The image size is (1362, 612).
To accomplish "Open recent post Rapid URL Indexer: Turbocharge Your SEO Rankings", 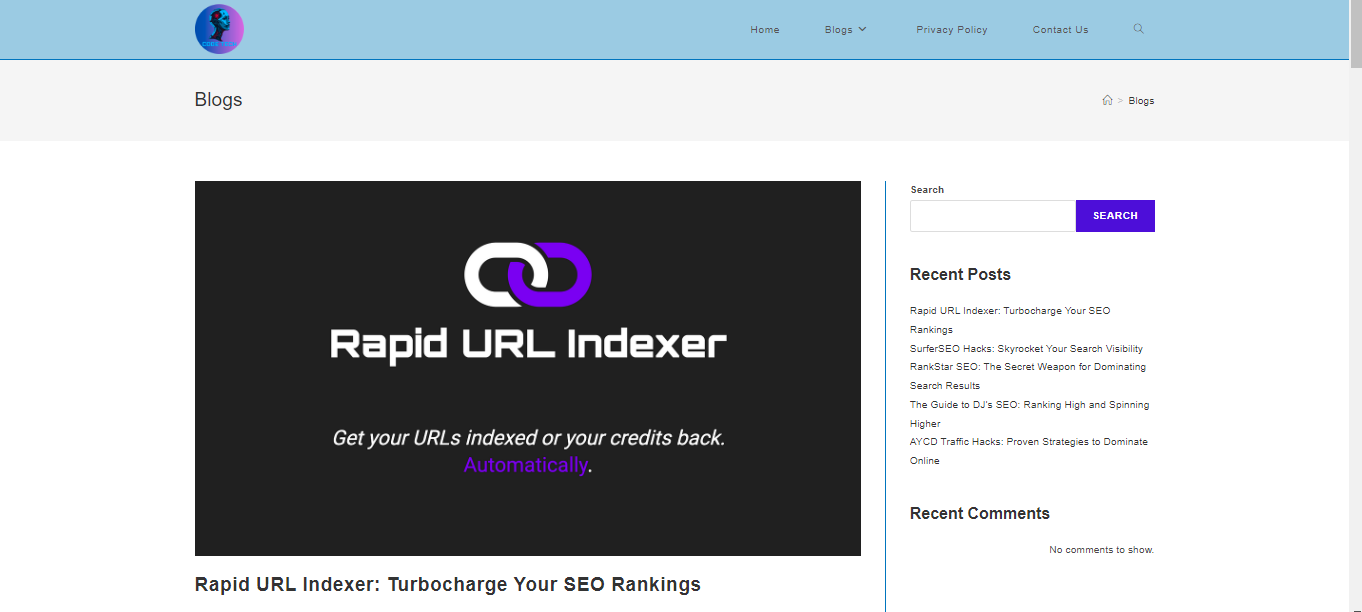I will coord(1010,320).
